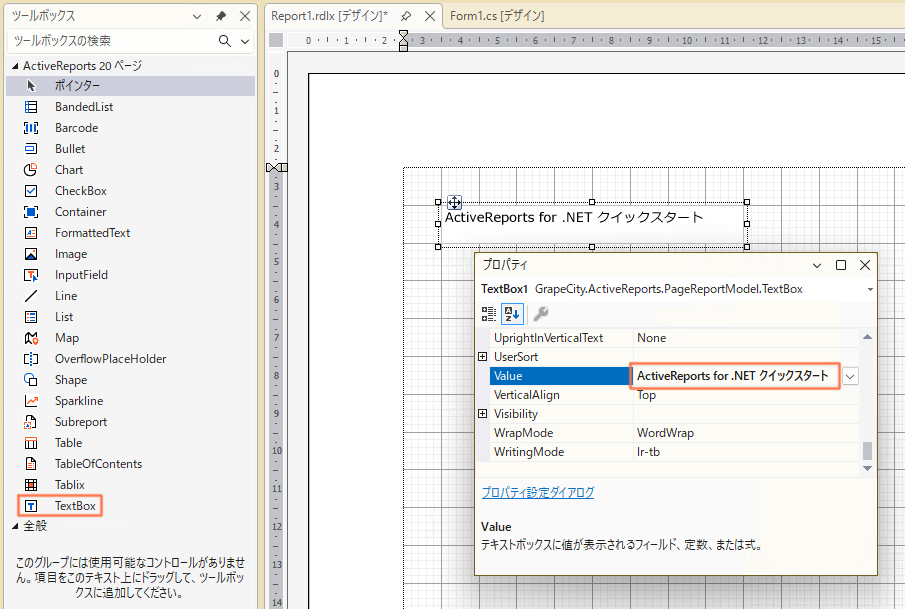Screen dimensions: 905x609
Task: Choose the Tablix control icon
Action: pyautogui.click(x=31, y=485)
